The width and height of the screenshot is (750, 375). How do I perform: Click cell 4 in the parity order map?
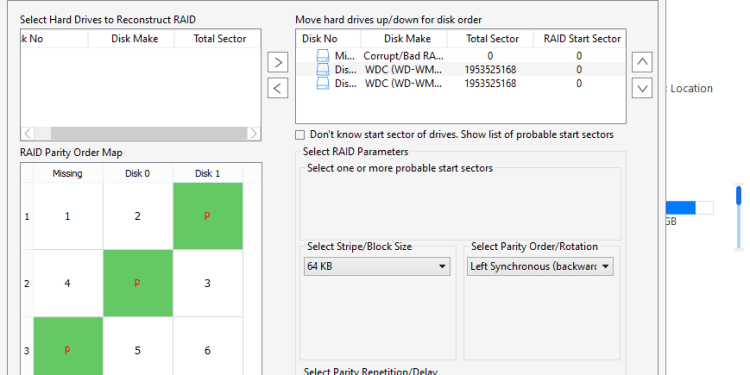68,283
